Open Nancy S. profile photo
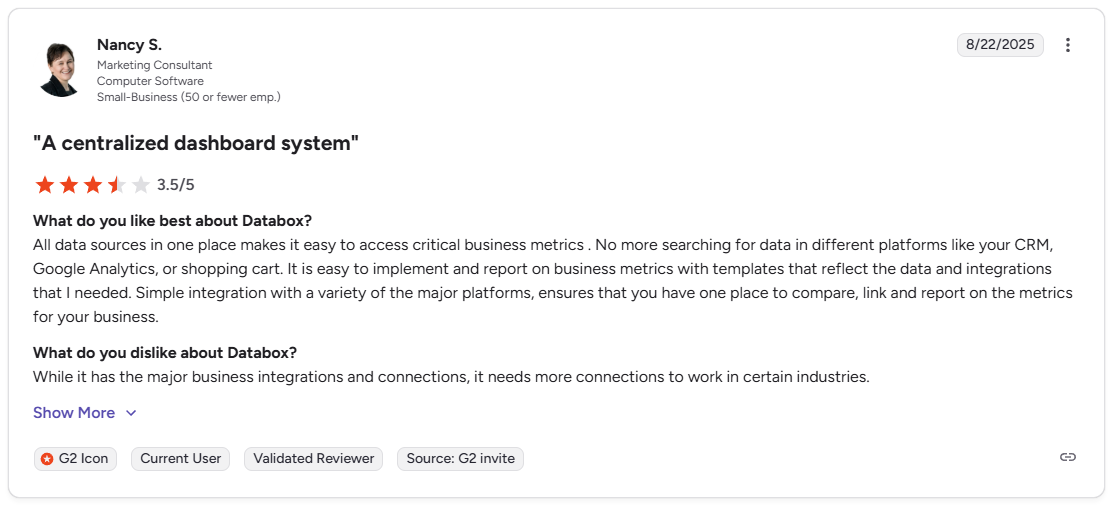 click(60, 69)
